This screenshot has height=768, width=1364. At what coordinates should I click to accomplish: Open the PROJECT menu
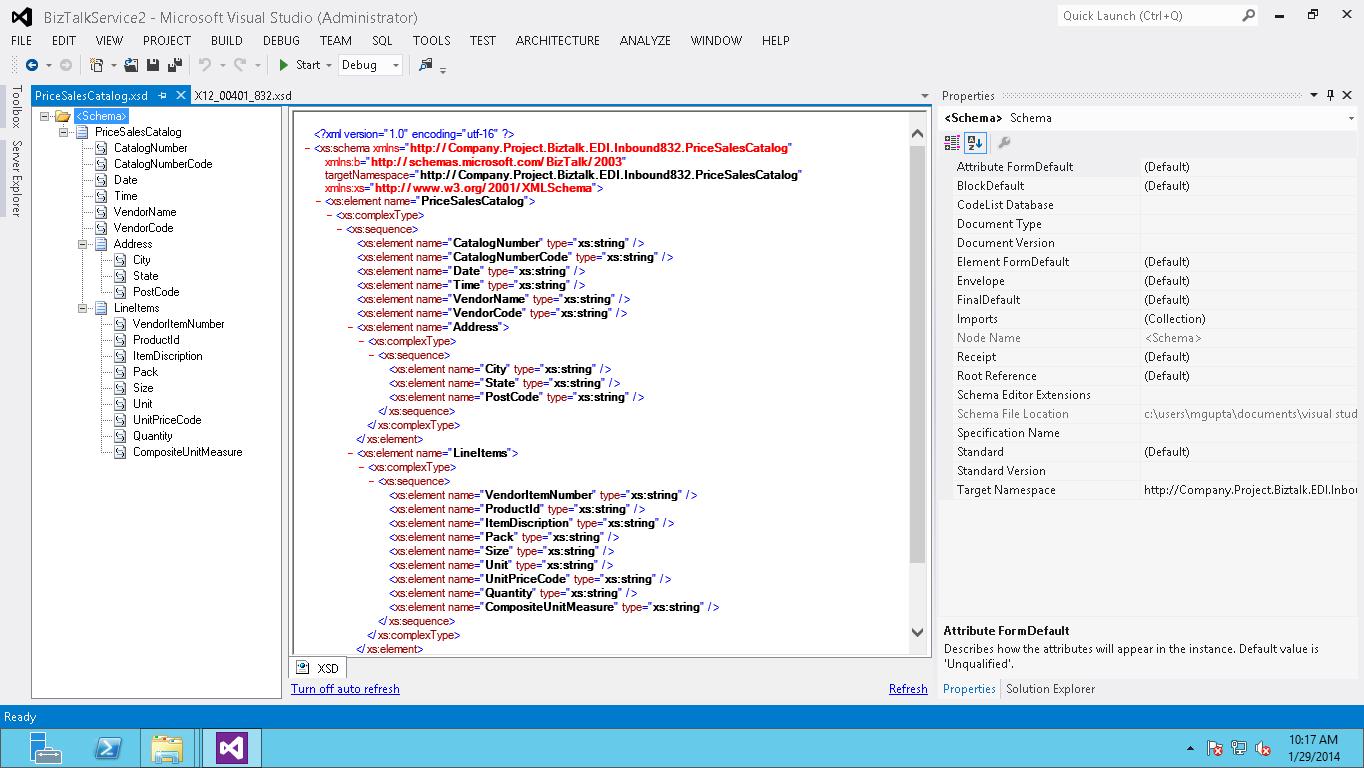coord(166,40)
